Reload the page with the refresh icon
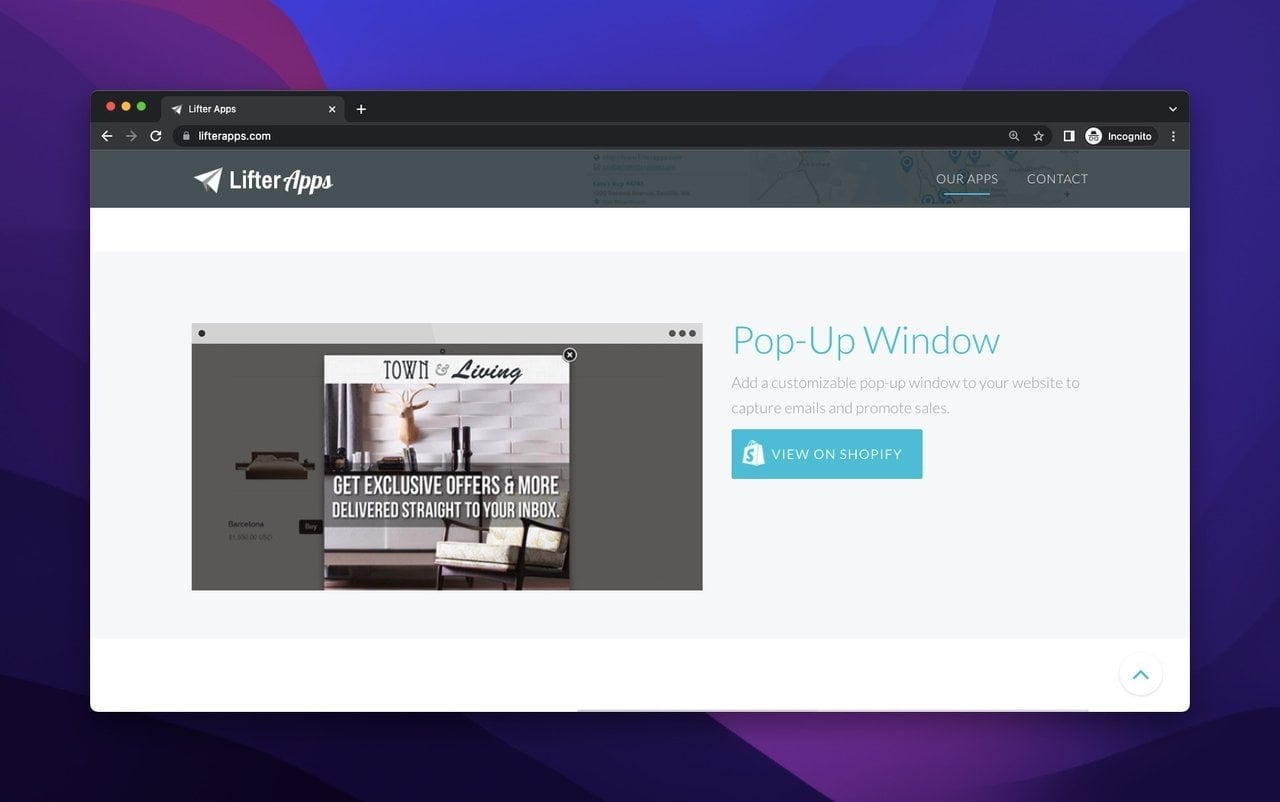Screen dimensions: 1280x802 point(156,136)
